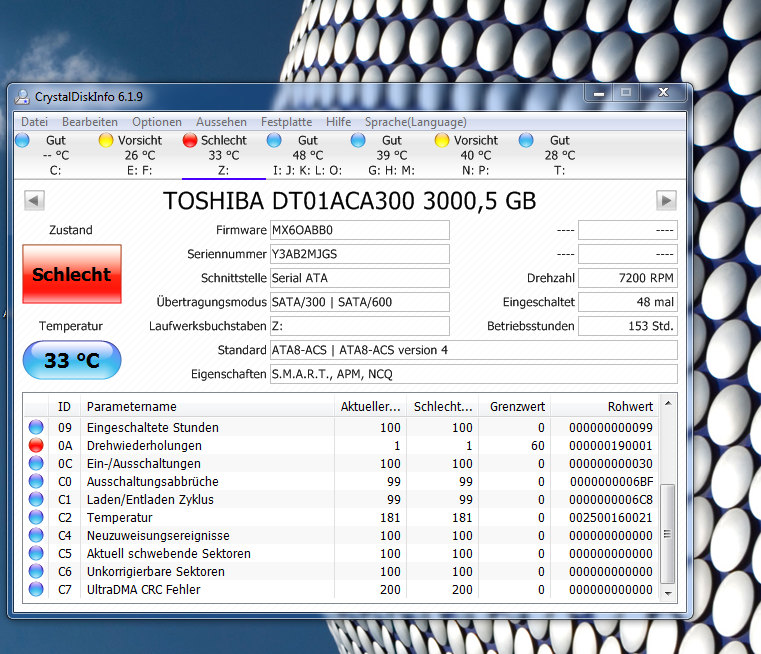Click the Seriennummer field Y3AB2MJGS
This screenshot has width=761, height=654.
click(360, 254)
